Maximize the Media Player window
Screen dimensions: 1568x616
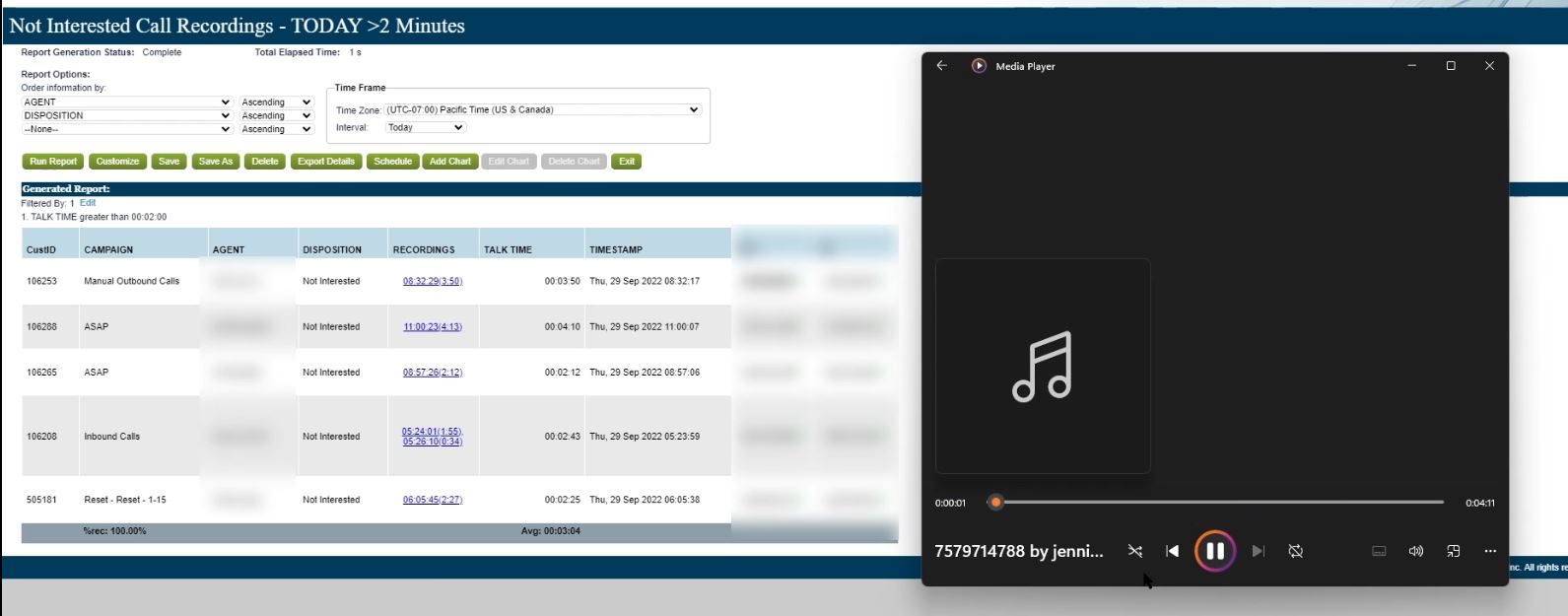tap(1451, 66)
